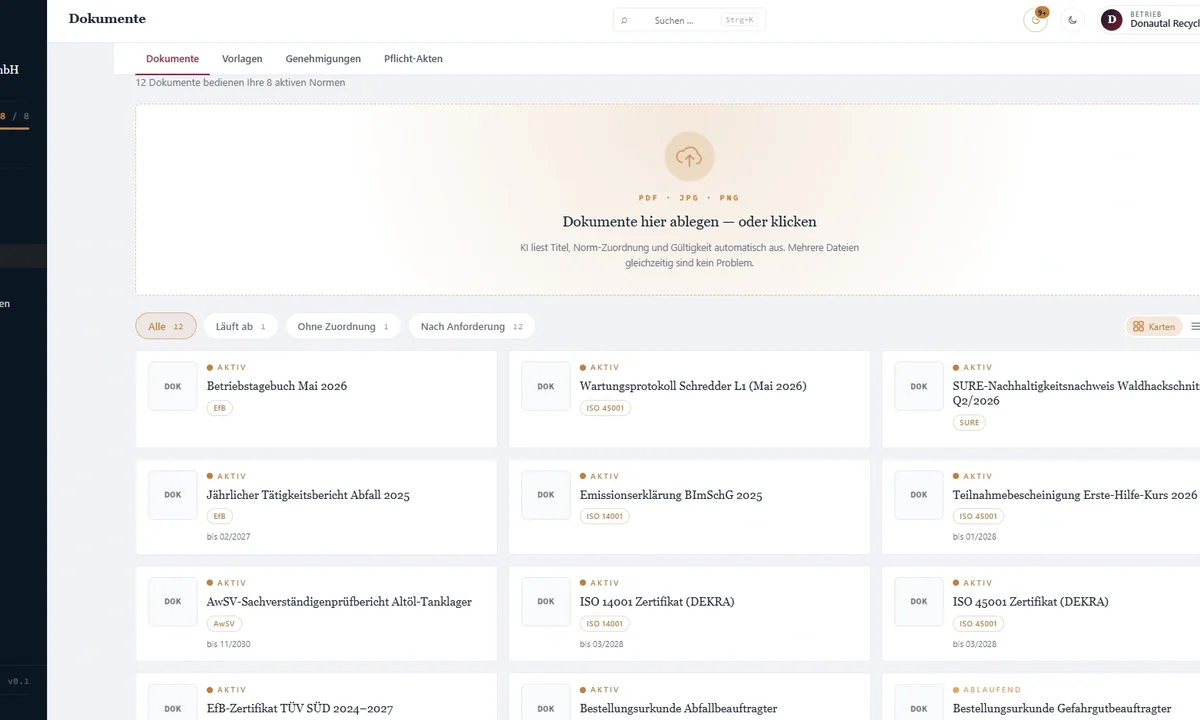
Task: Open the Genehmigungen tab
Action: [323, 59]
